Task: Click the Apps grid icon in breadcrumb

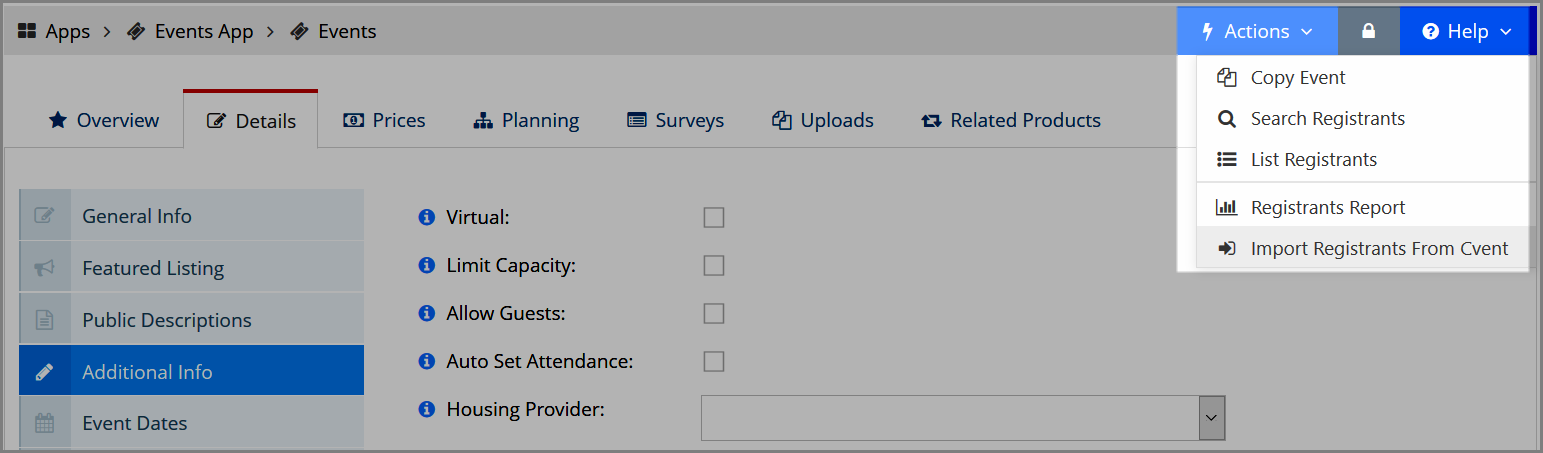Action: pos(27,31)
